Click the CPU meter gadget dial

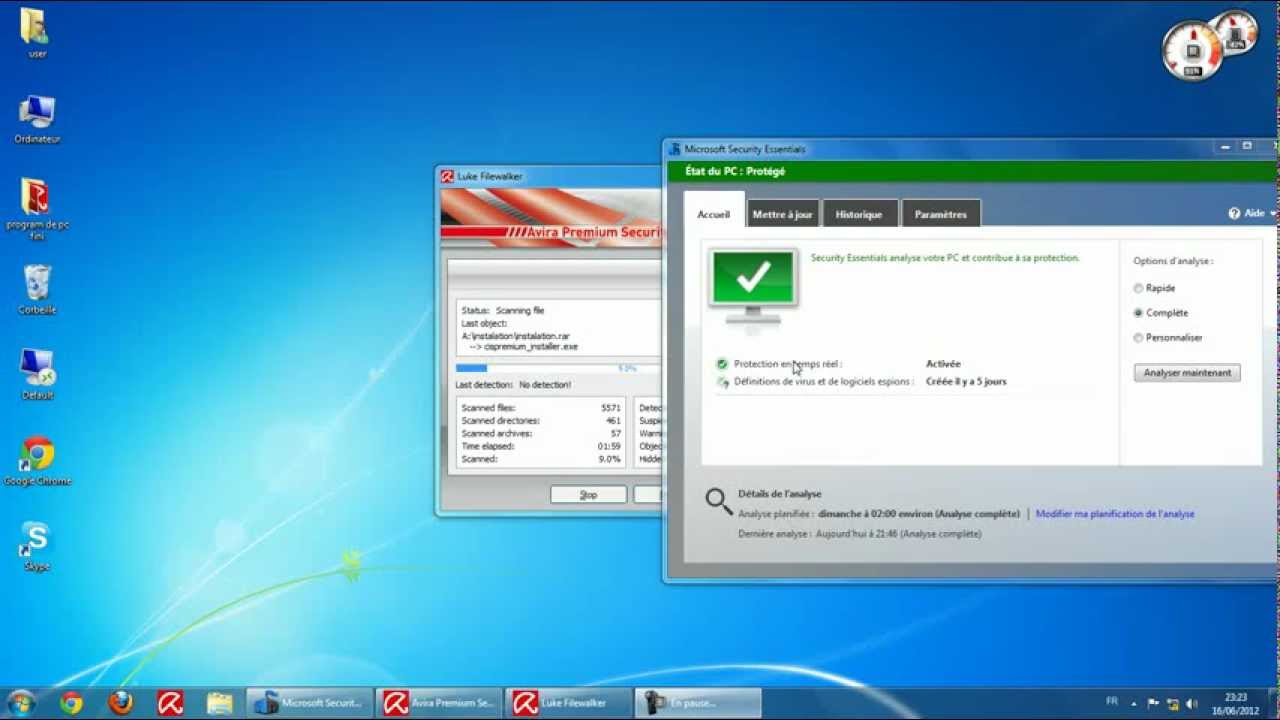point(1192,51)
